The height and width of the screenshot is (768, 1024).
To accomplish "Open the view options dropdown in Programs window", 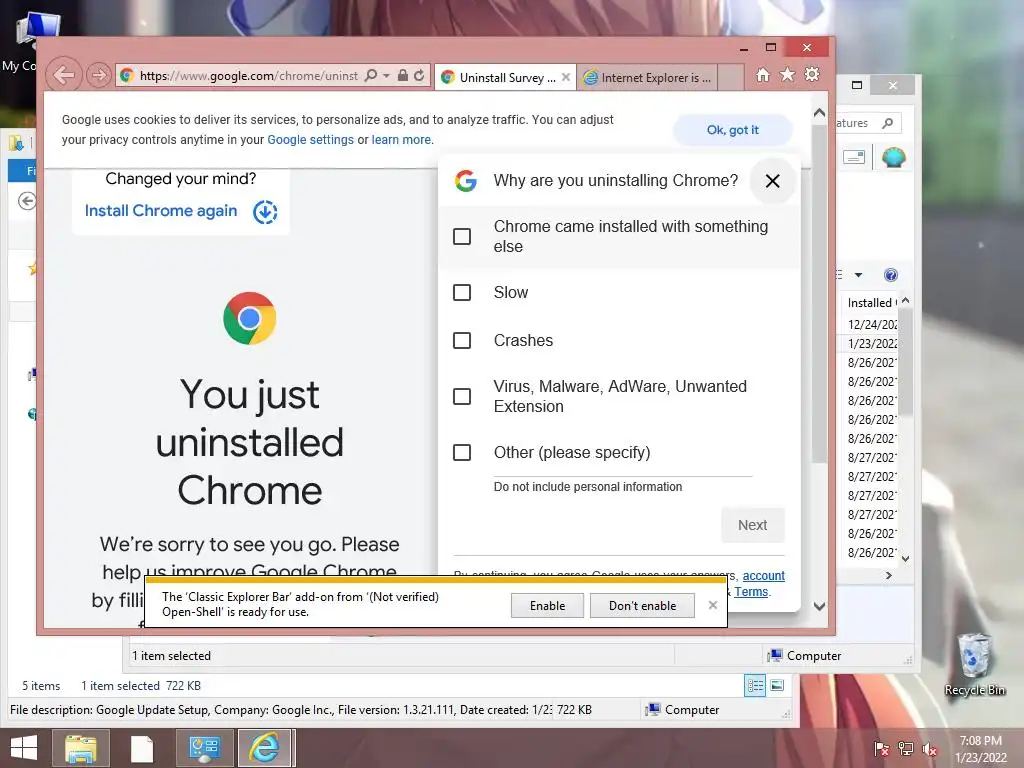I will [x=858, y=275].
